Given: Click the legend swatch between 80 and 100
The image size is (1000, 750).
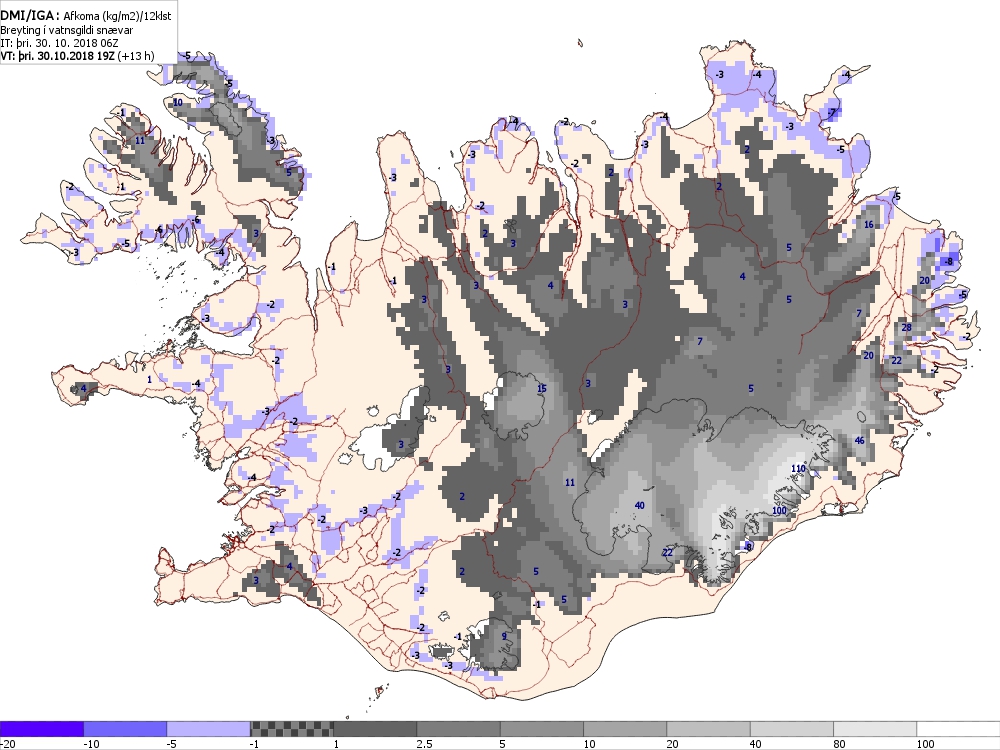Looking at the screenshot, I should pos(875,729).
